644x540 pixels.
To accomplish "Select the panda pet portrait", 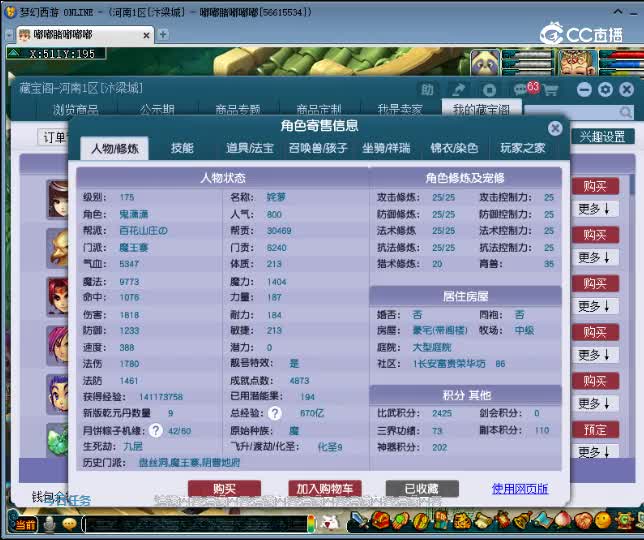I will point(486,62).
